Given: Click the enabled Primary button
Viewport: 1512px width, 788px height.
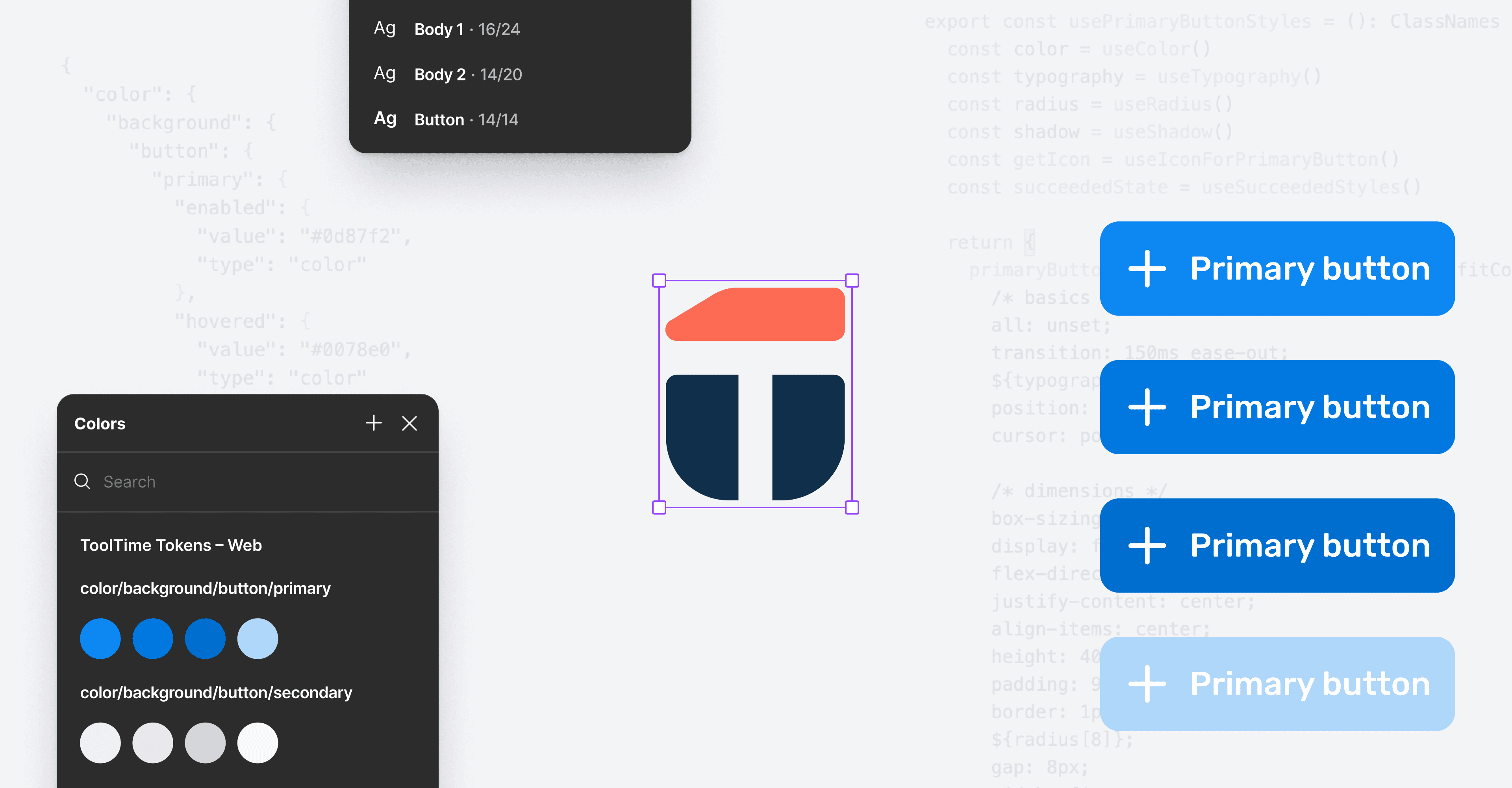Looking at the screenshot, I should (1277, 268).
